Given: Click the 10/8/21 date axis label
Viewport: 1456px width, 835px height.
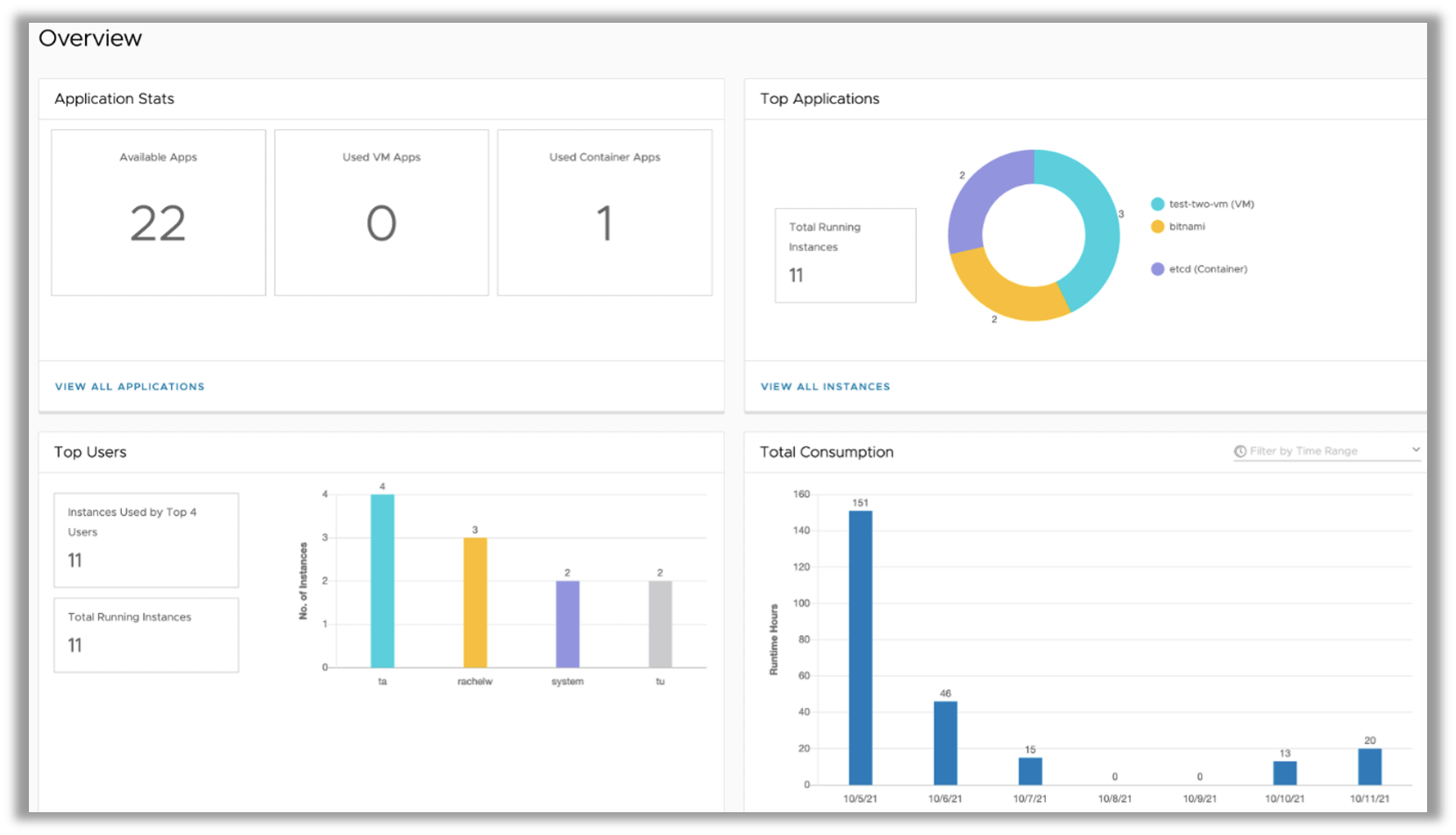Looking at the screenshot, I should coord(1115,799).
